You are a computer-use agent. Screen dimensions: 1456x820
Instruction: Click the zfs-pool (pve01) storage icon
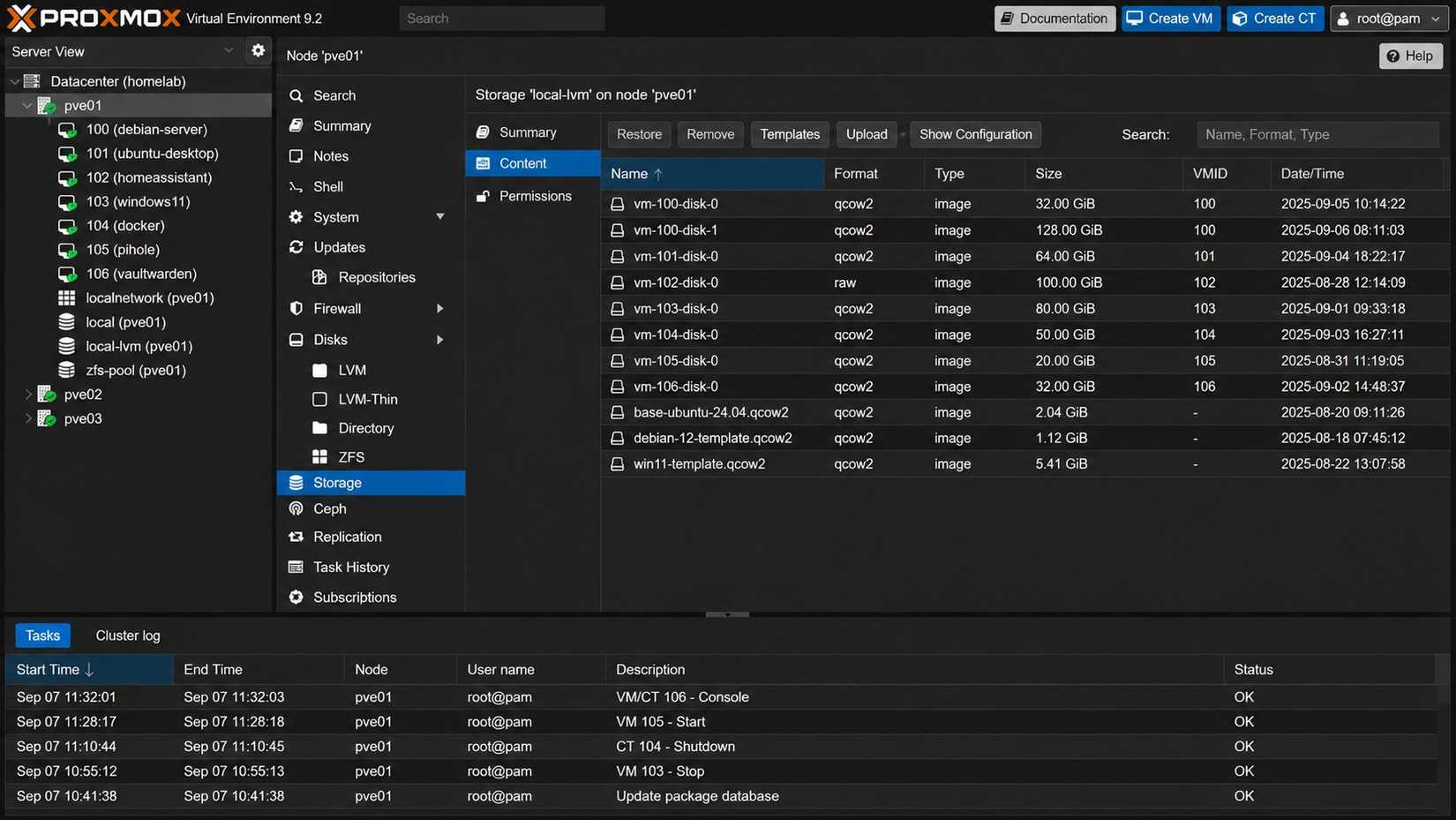tap(66, 371)
